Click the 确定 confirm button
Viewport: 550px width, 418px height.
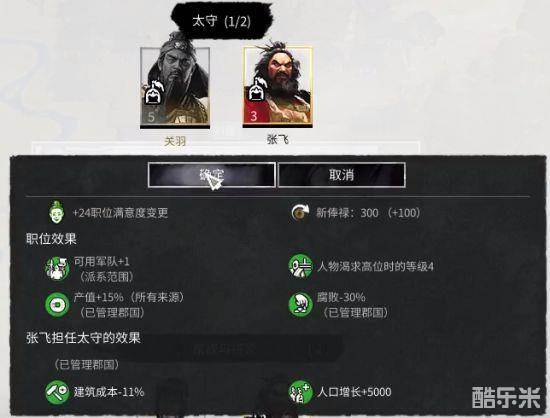(x=212, y=175)
